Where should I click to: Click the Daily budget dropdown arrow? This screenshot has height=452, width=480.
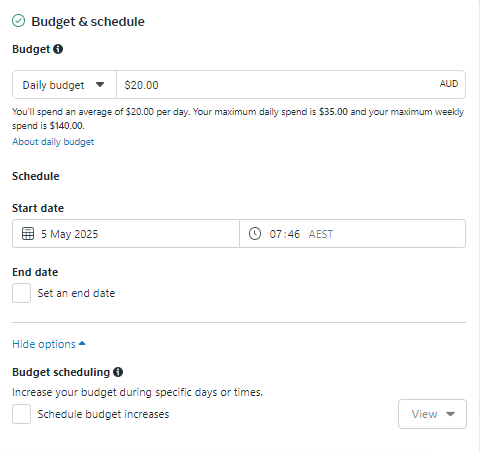click(100, 85)
